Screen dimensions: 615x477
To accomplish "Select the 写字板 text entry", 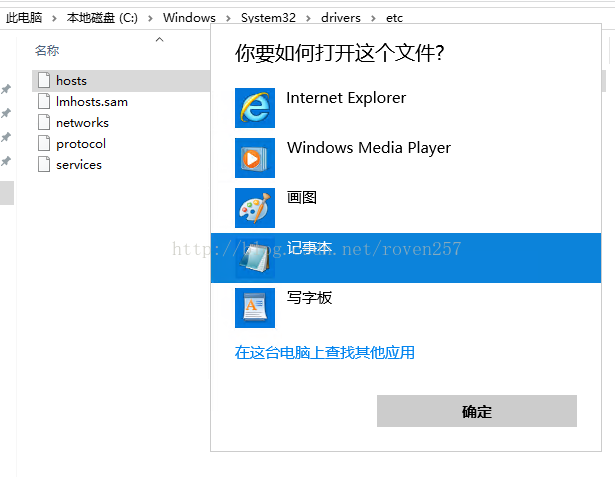I will (x=309, y=298).
